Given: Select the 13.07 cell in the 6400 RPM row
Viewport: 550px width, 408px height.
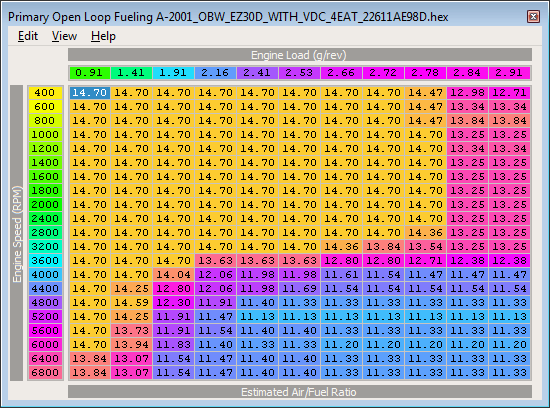Looking at the screenshot, I should (132, 359).
